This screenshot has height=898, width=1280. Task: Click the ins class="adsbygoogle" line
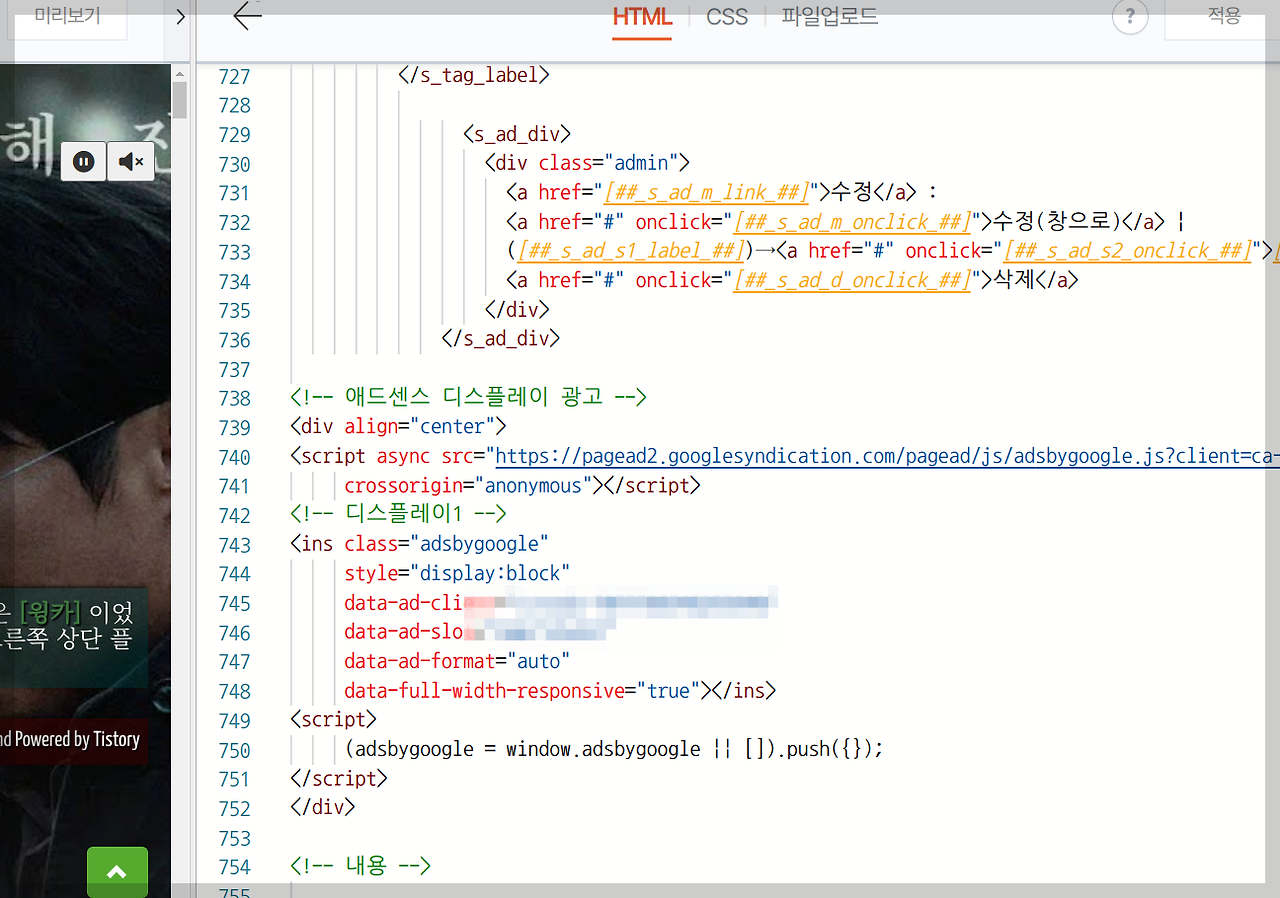tap(420, 543)
